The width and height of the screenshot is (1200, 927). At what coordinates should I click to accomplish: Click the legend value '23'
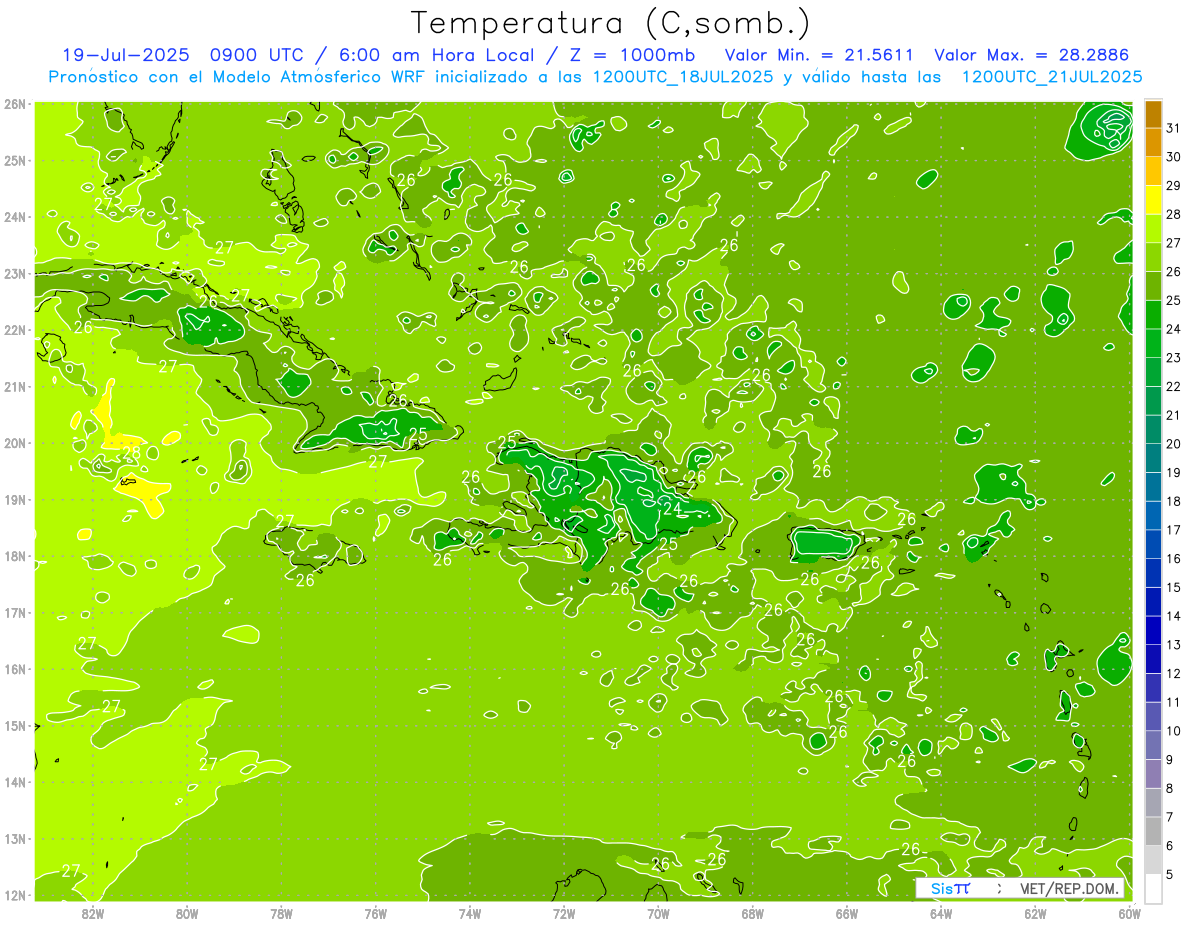click(x=1173, y=358)
